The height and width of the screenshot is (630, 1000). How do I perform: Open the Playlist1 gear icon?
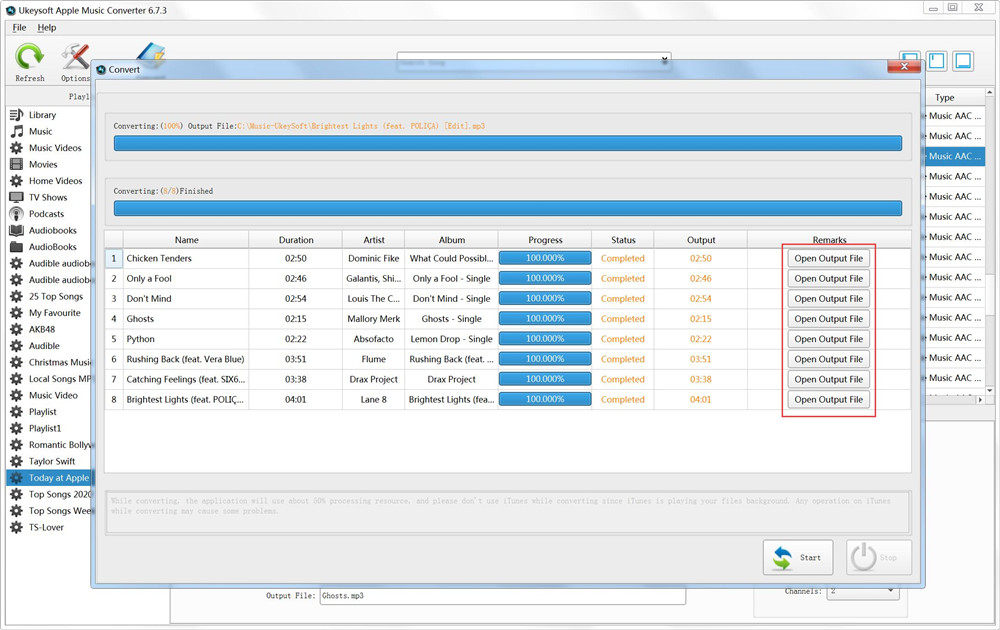click(17, 429)
